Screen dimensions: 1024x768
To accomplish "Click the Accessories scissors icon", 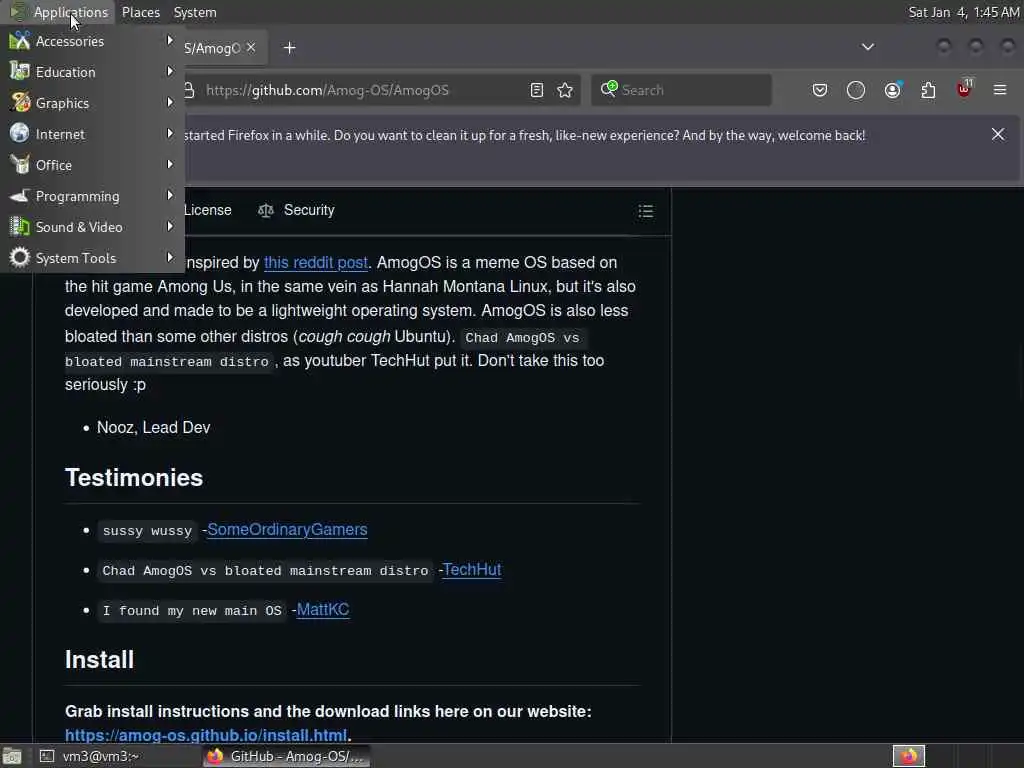I will (20, 40).
